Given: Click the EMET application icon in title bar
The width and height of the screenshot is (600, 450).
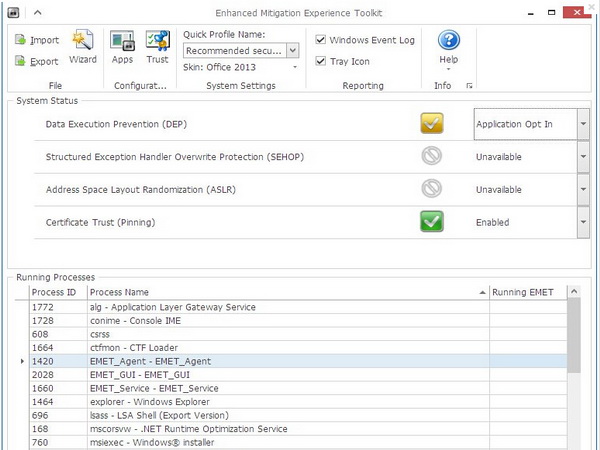Looking at the screenshot, I should point(13,13).
